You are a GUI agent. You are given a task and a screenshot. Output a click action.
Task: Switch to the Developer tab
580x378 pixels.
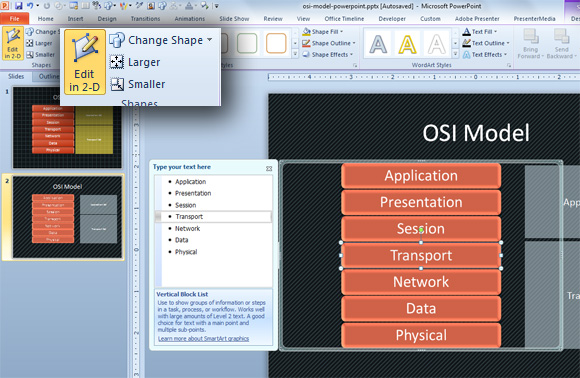coord(392,18)
